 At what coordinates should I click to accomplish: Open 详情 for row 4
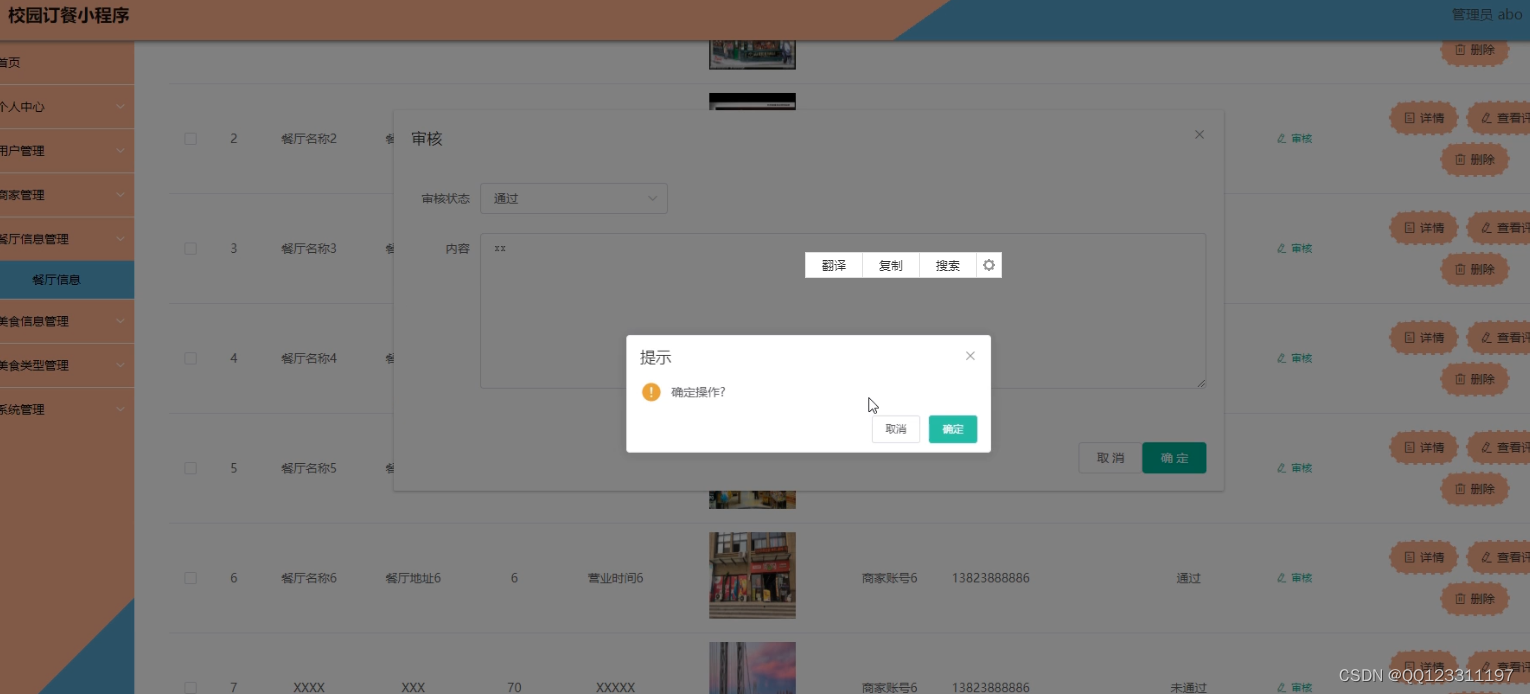tap(1424, 338)
